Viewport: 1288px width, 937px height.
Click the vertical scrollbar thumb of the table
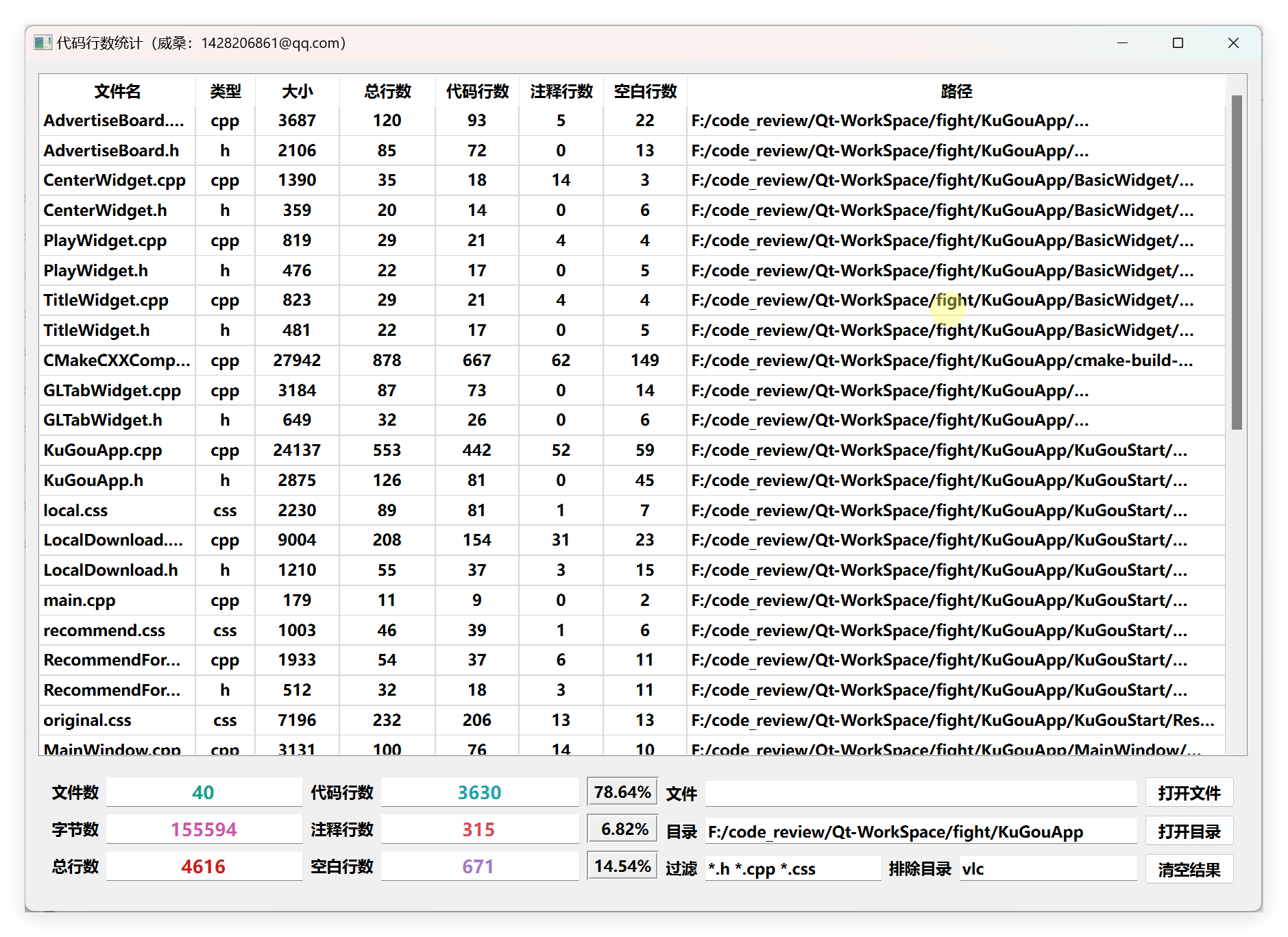(1237, 263)
